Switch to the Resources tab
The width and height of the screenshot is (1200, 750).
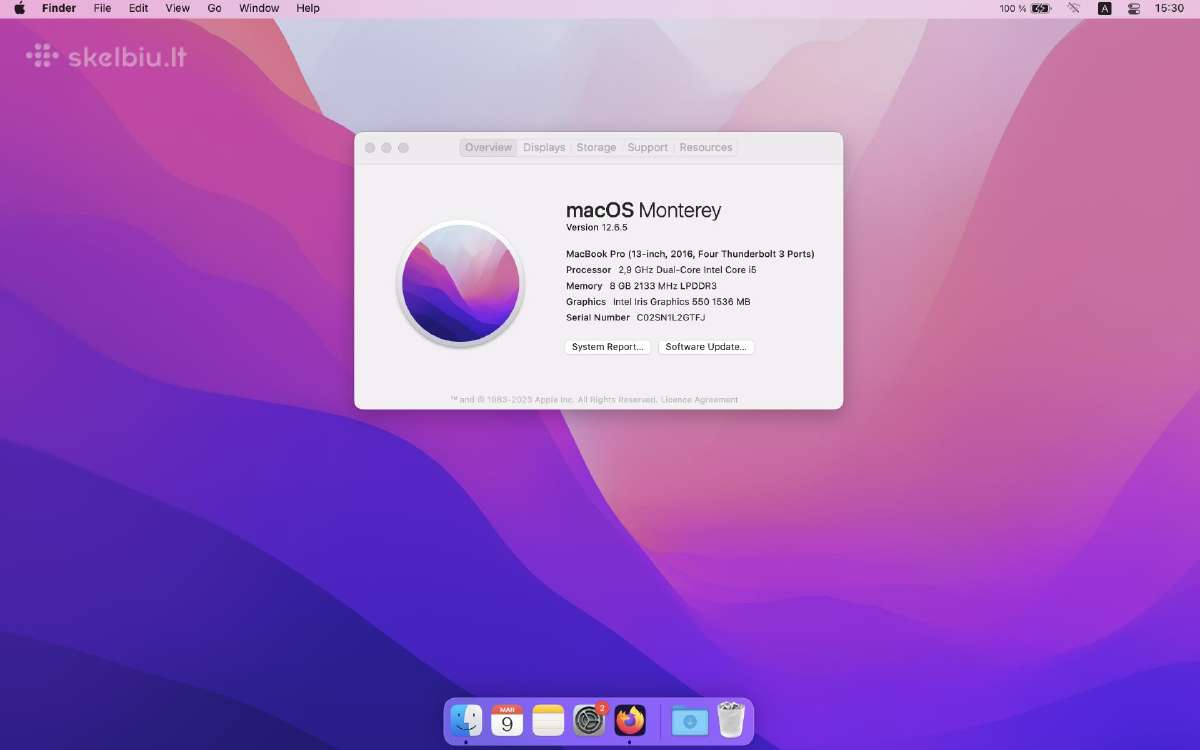click(x=706, y=147)
